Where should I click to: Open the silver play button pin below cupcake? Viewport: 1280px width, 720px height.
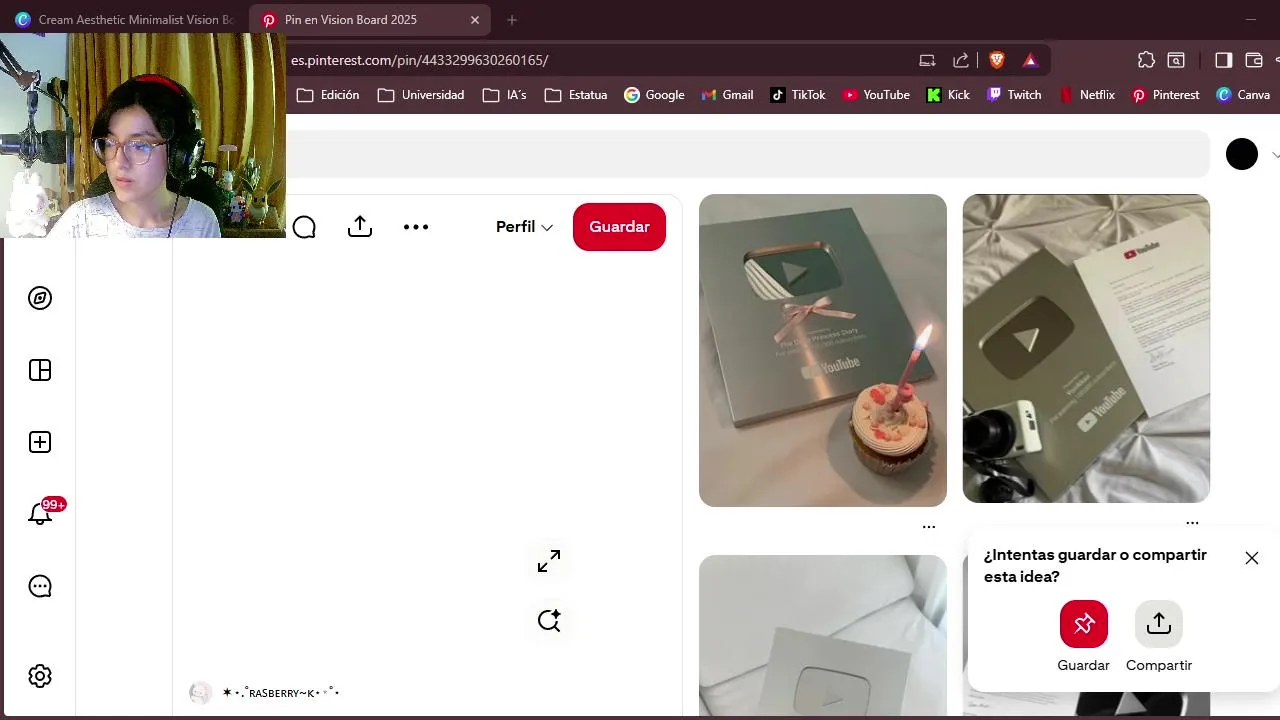[x=823, y=636]
